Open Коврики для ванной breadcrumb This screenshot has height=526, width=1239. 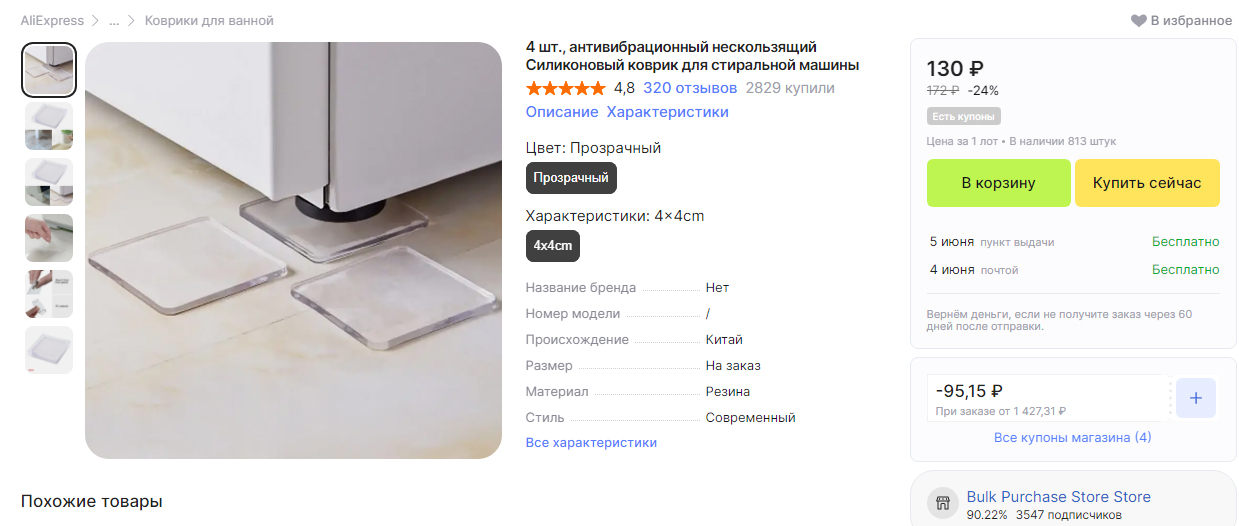209,21
